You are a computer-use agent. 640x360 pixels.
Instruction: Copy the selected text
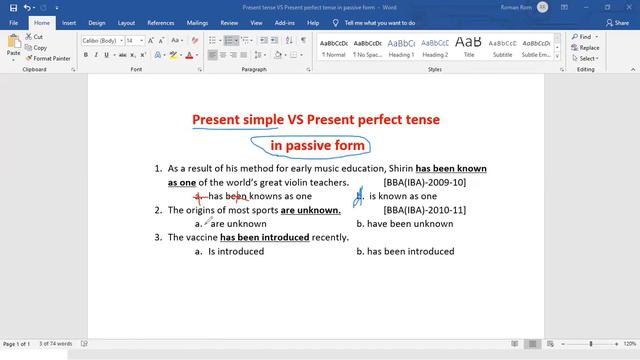pos(36,48)
